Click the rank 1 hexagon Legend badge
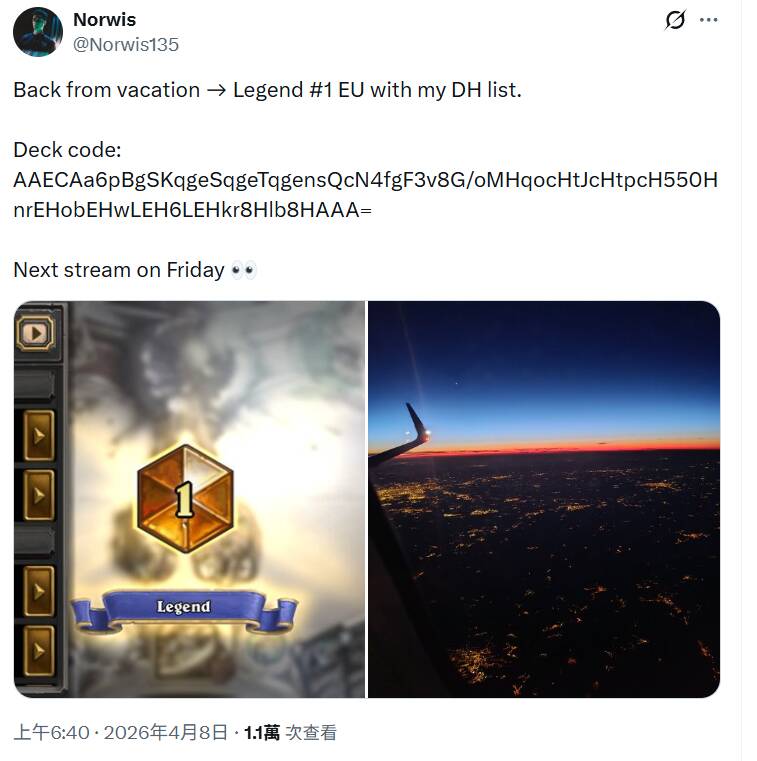The image size is (757, 761). [x=185, y=499]
